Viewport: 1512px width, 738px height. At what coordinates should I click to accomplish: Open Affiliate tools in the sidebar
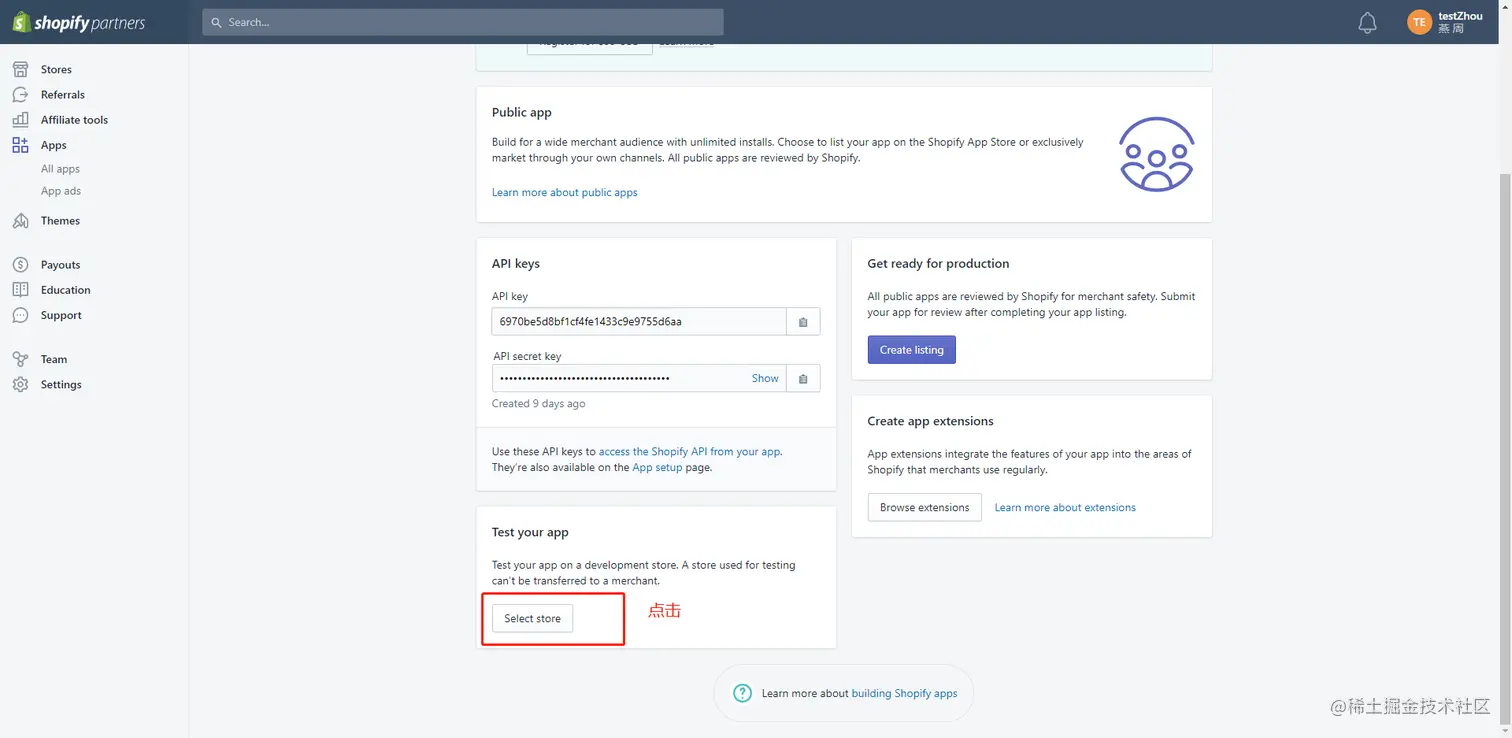[x=74, y=120]
